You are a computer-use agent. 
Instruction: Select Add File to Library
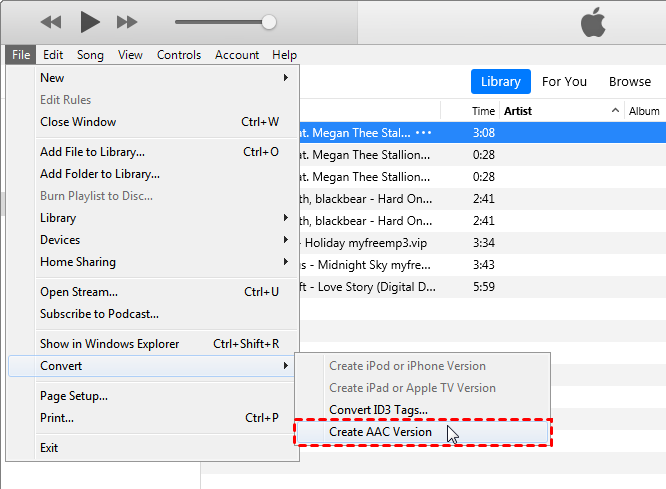(x=92, y=152)
